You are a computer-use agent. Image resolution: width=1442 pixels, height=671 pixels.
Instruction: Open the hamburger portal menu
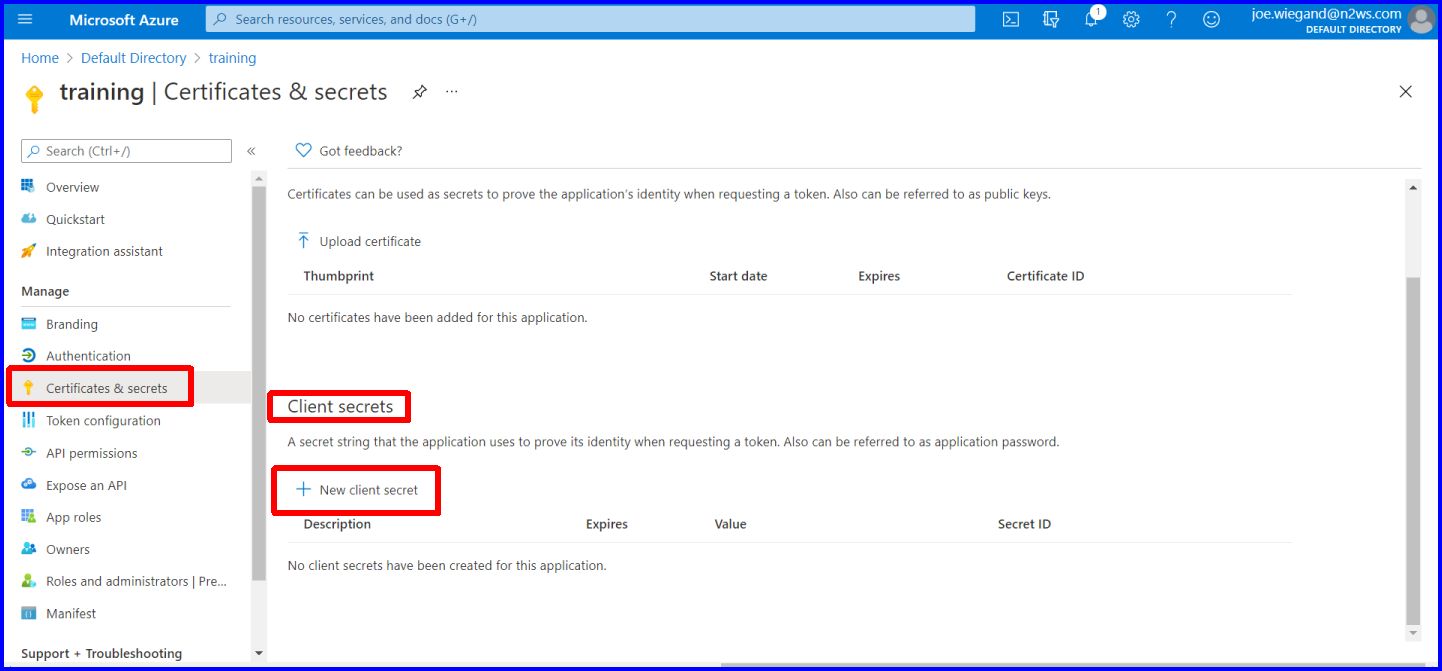click(x=25, y=20)
